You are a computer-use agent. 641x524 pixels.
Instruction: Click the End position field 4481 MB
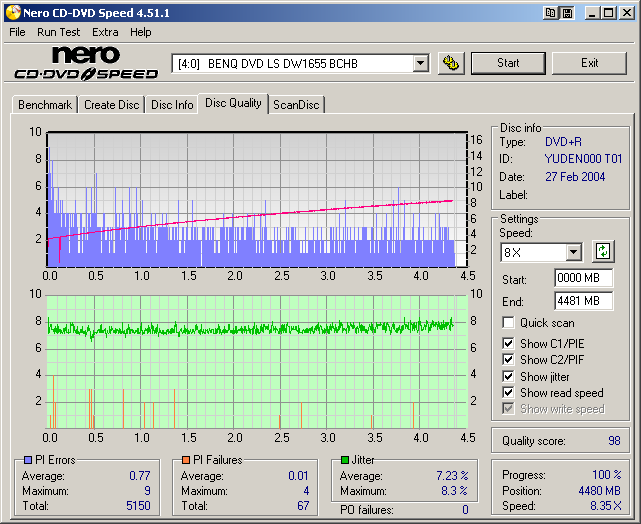click(583, 301)
